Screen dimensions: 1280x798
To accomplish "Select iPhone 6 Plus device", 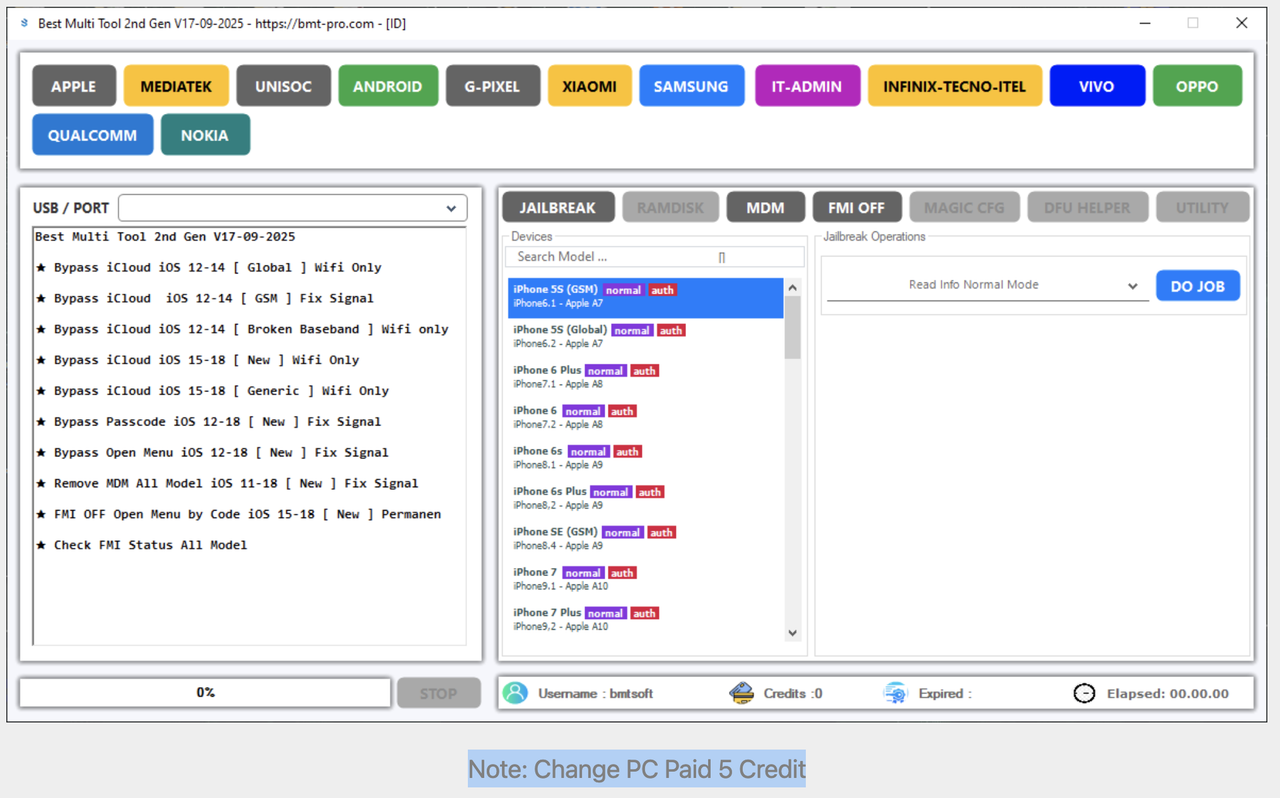I will pos(645,377).
